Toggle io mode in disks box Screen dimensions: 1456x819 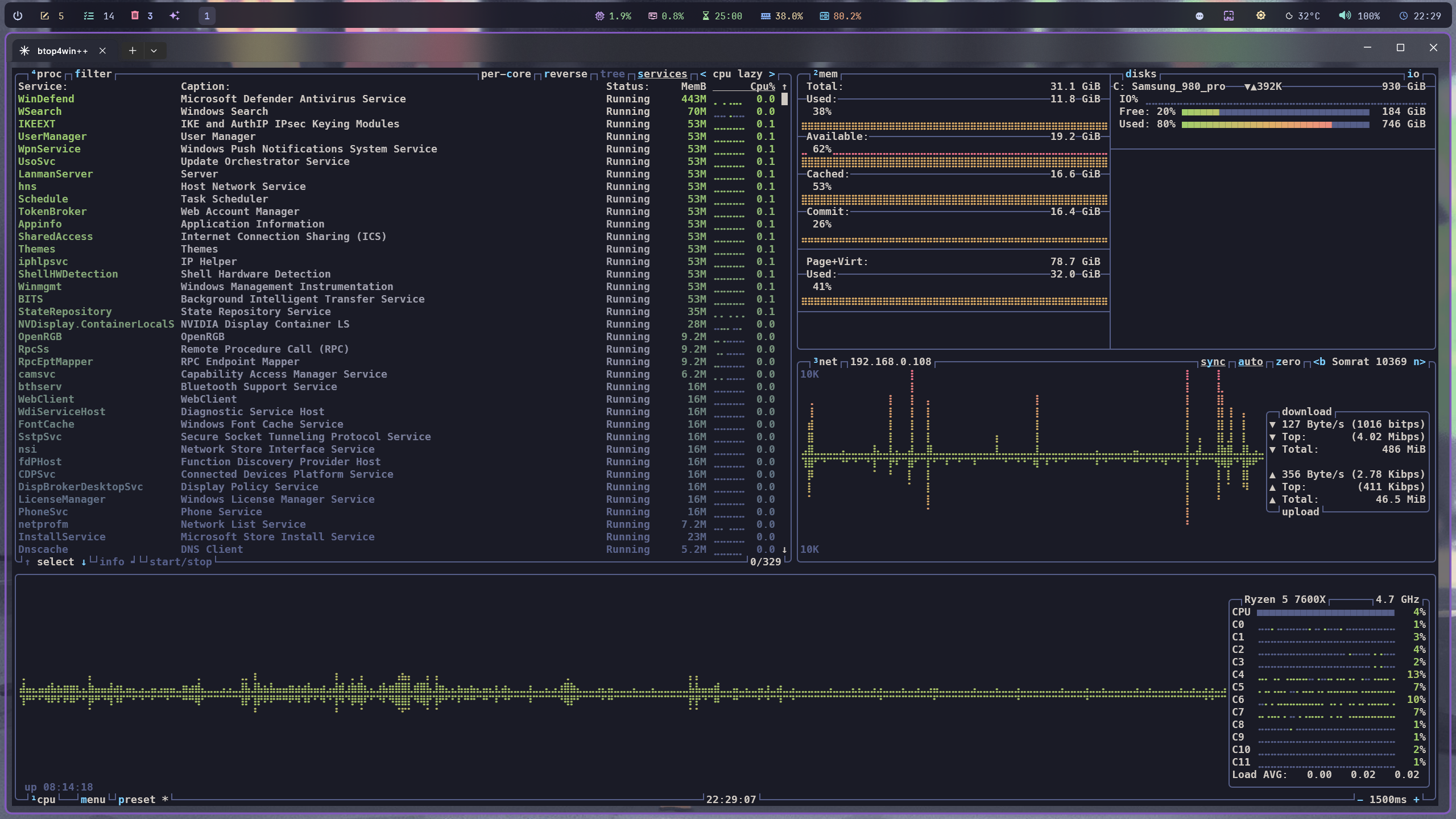point(1413,74)
